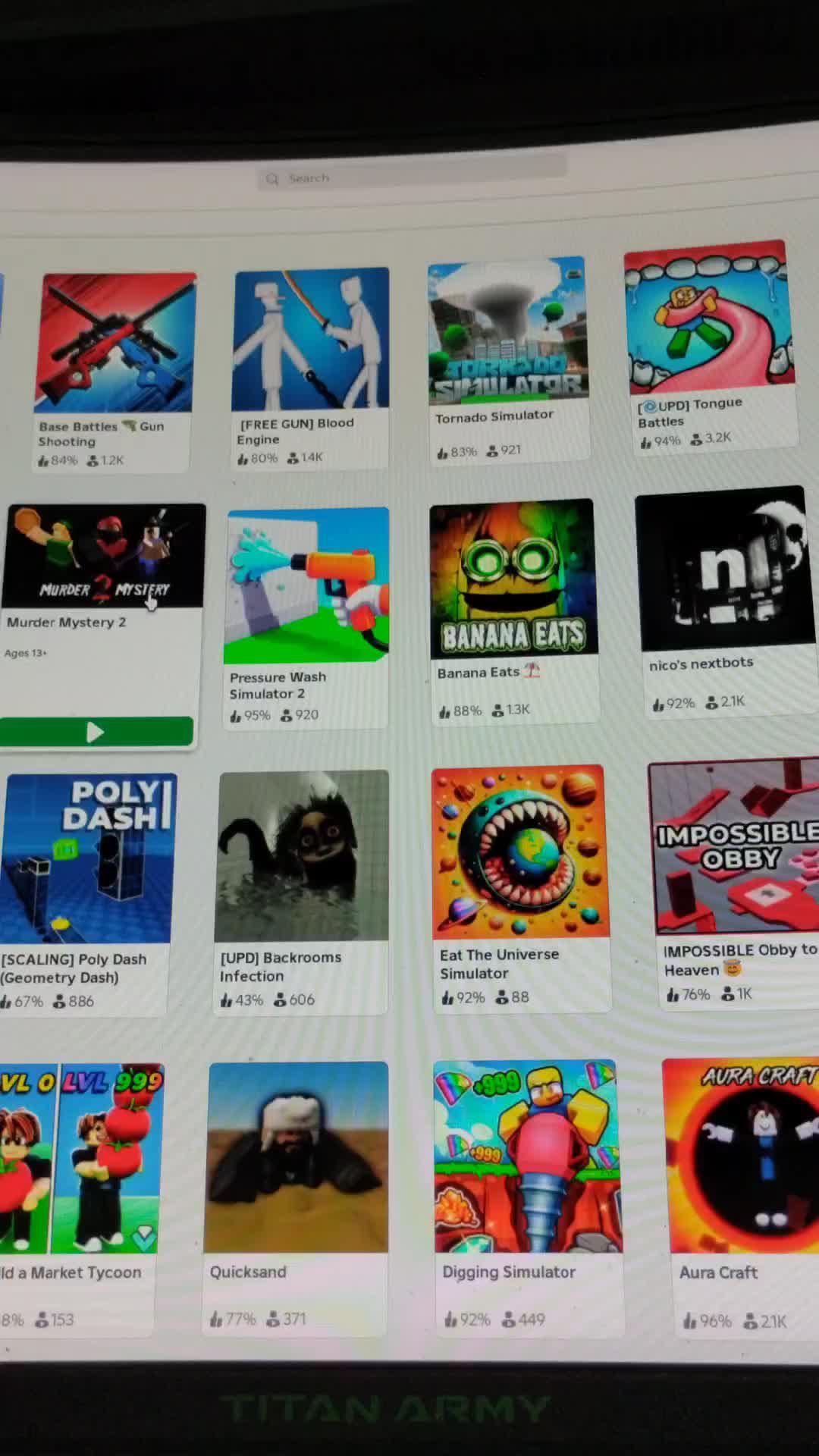Open the Base Battles Gun Shooting thumbnail
The width and height of the screenshot is (819, 1456).
[115, 342]
